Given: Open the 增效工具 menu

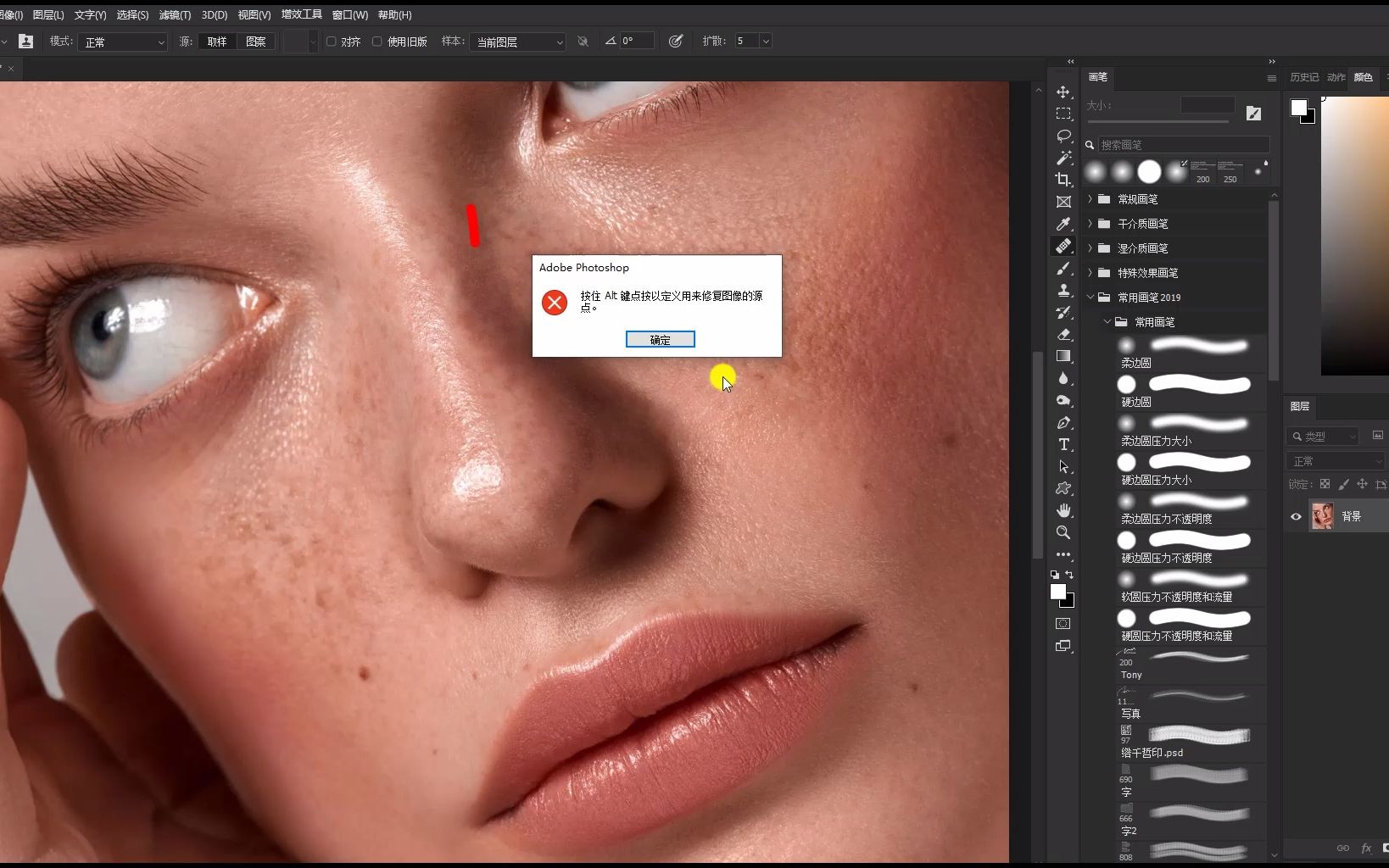Looking at the screenshot, I should click(301, 14).
